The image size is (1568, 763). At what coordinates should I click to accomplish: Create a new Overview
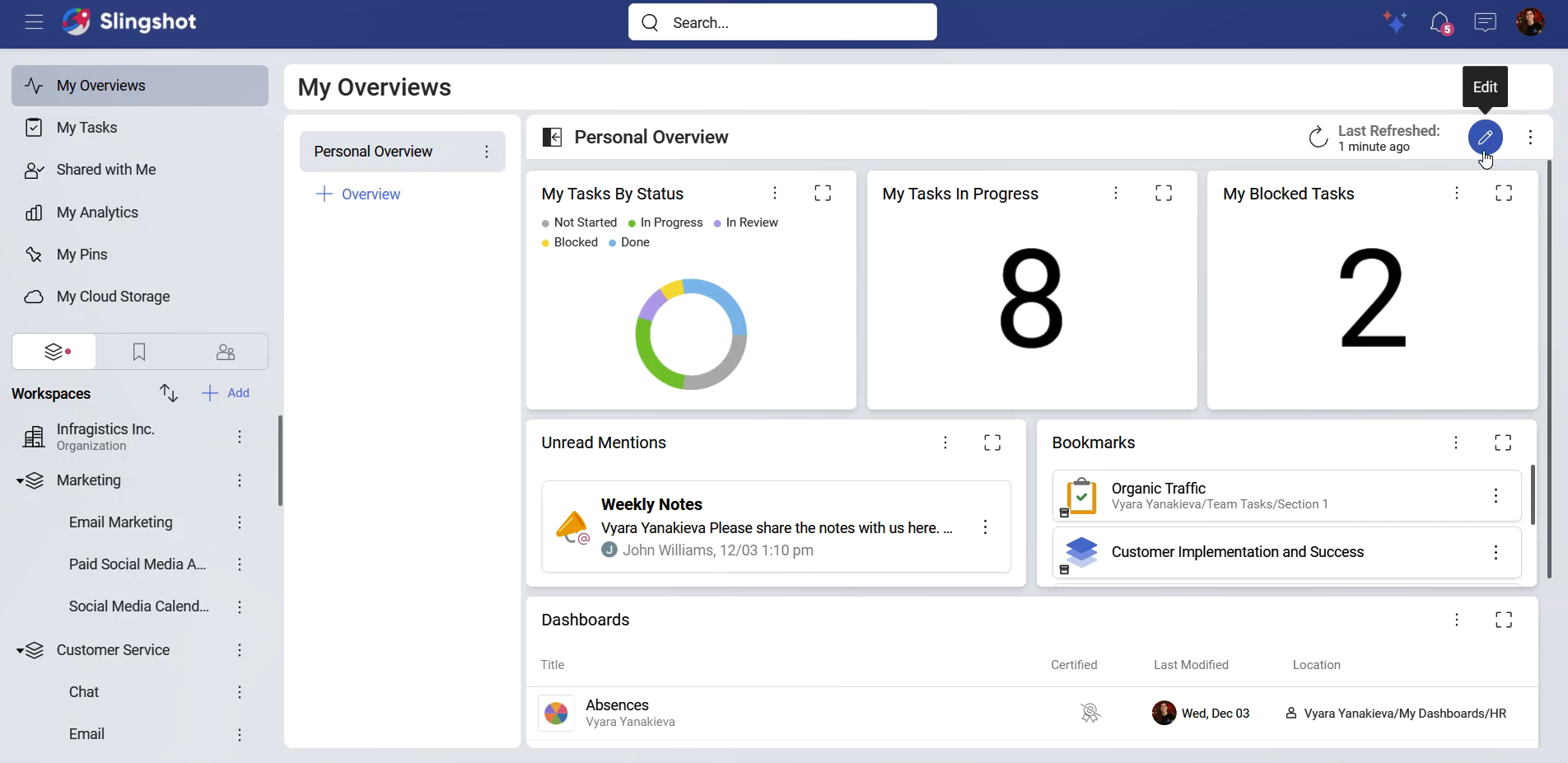point(358,194)
